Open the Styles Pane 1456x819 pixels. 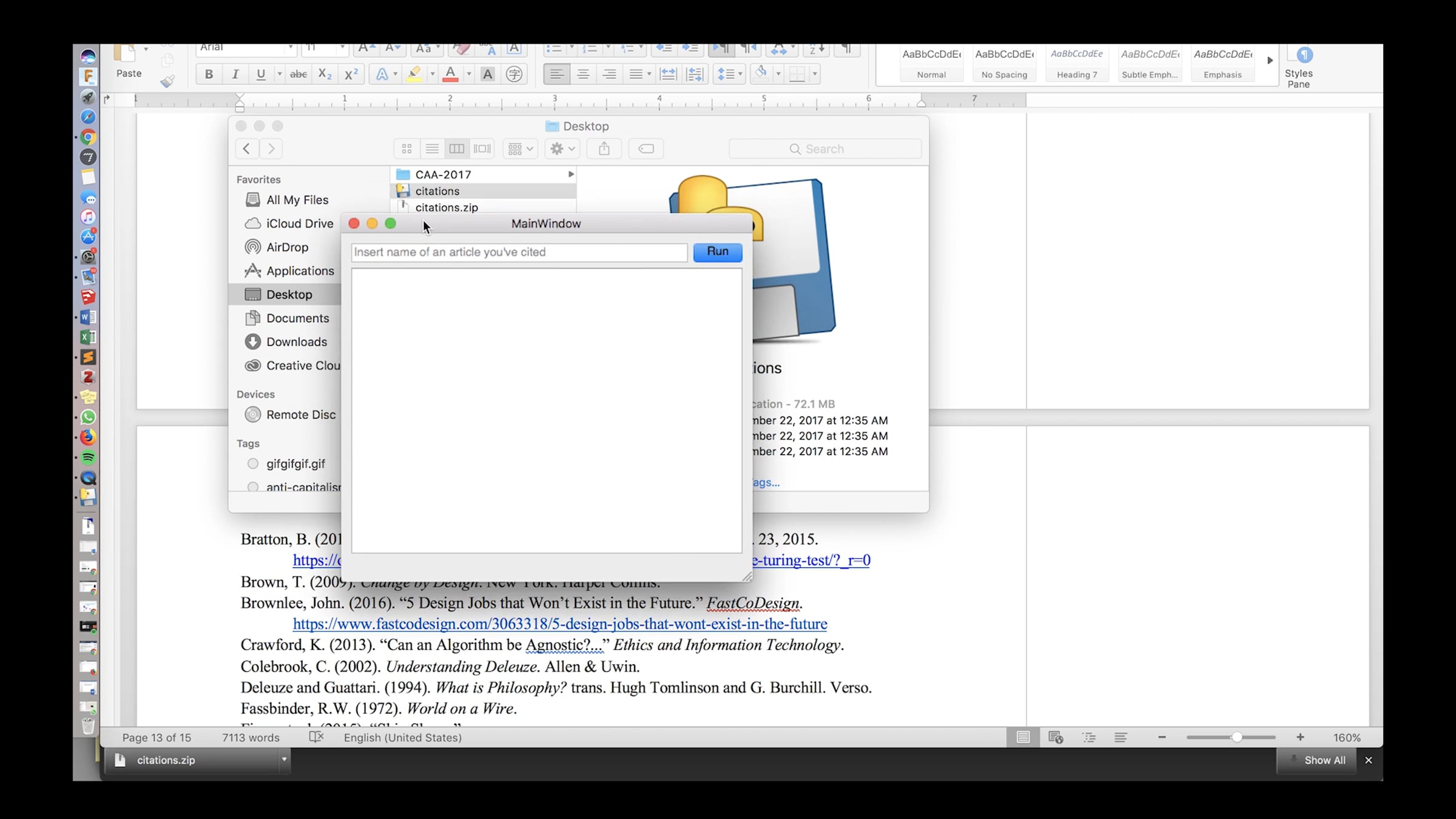pyautogui.click(x=1298, y=67)
